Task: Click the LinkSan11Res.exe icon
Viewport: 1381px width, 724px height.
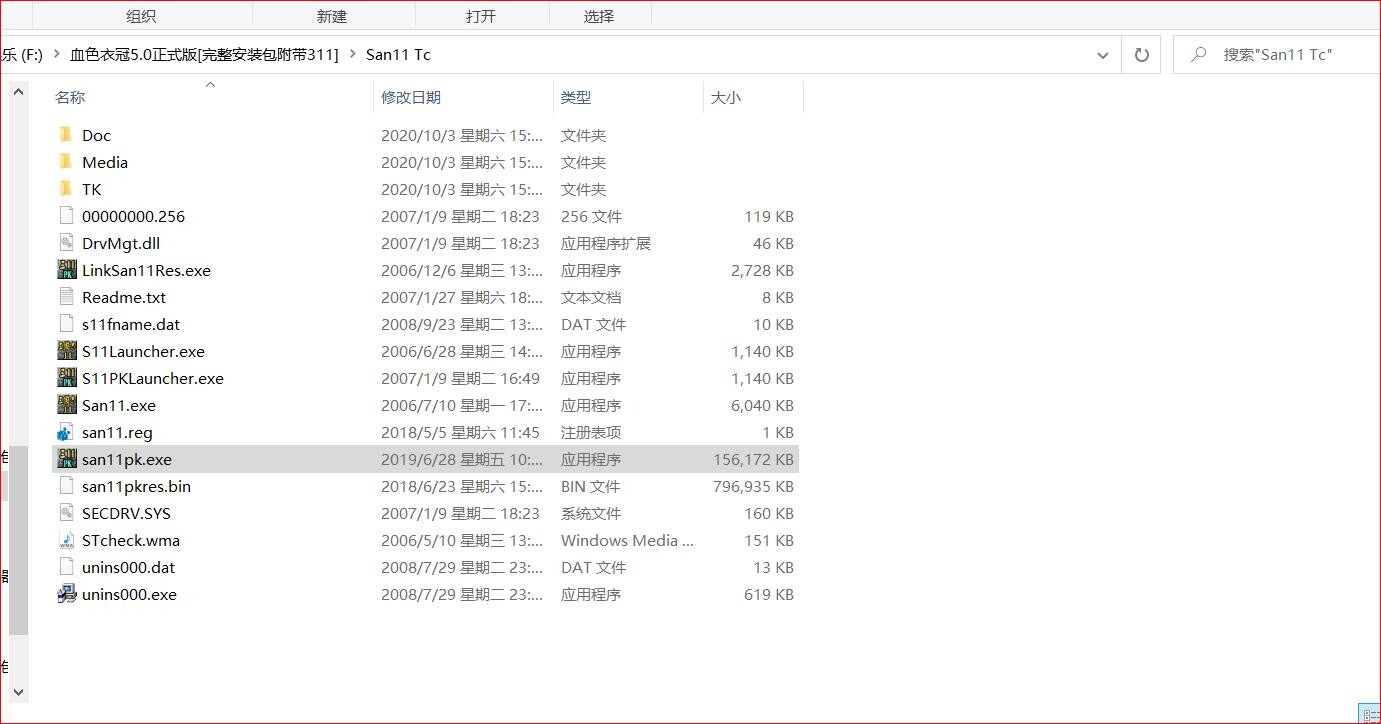Action: click(67, 270)
